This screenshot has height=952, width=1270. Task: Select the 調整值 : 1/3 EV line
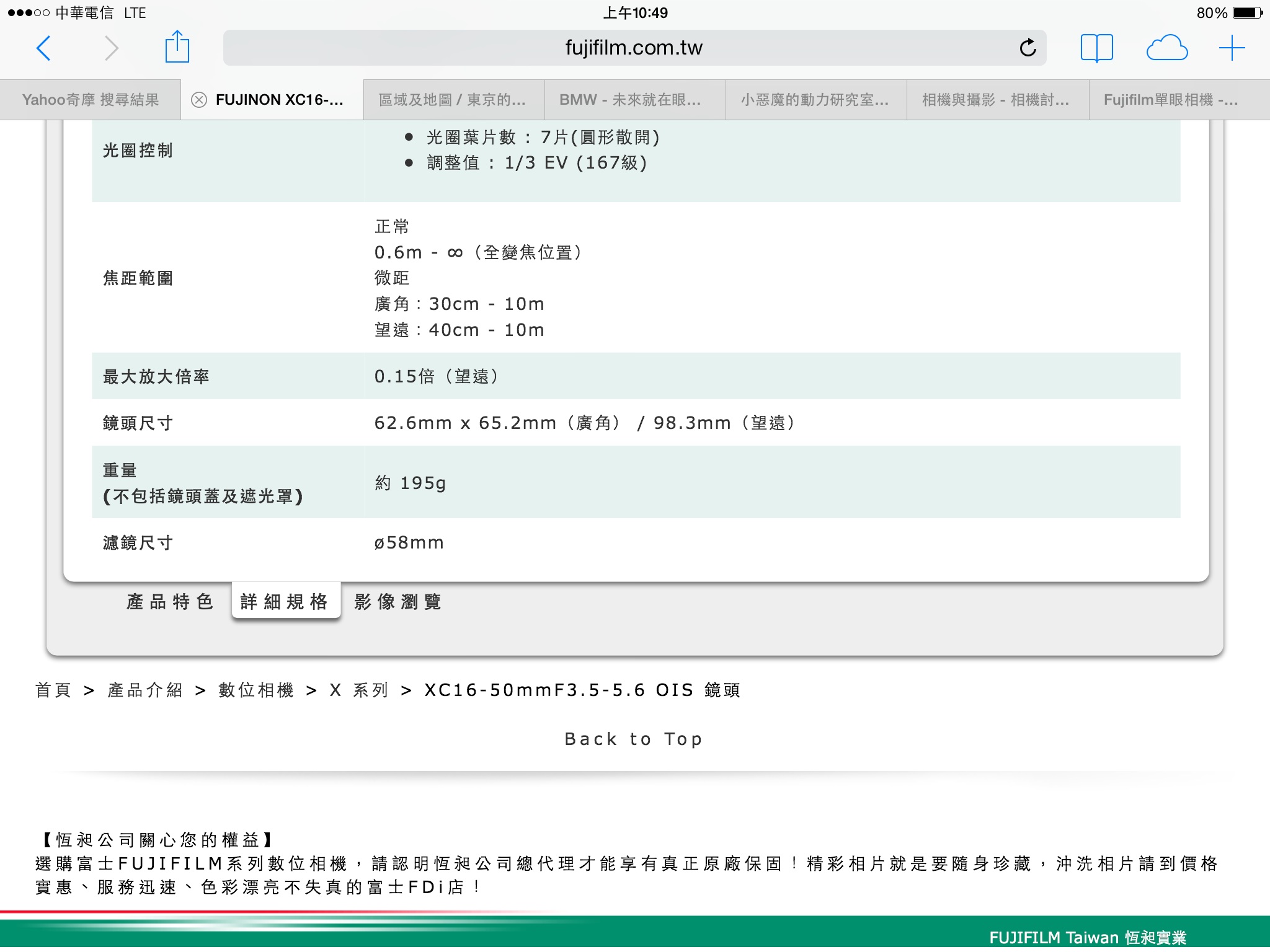tap(537, 162)
